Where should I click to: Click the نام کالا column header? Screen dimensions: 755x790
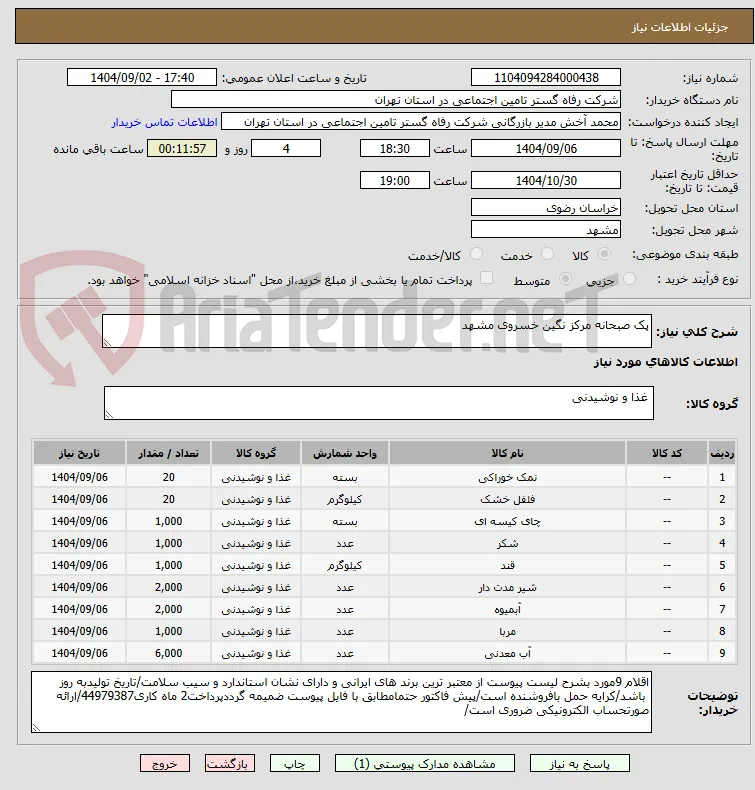(507, 453)
